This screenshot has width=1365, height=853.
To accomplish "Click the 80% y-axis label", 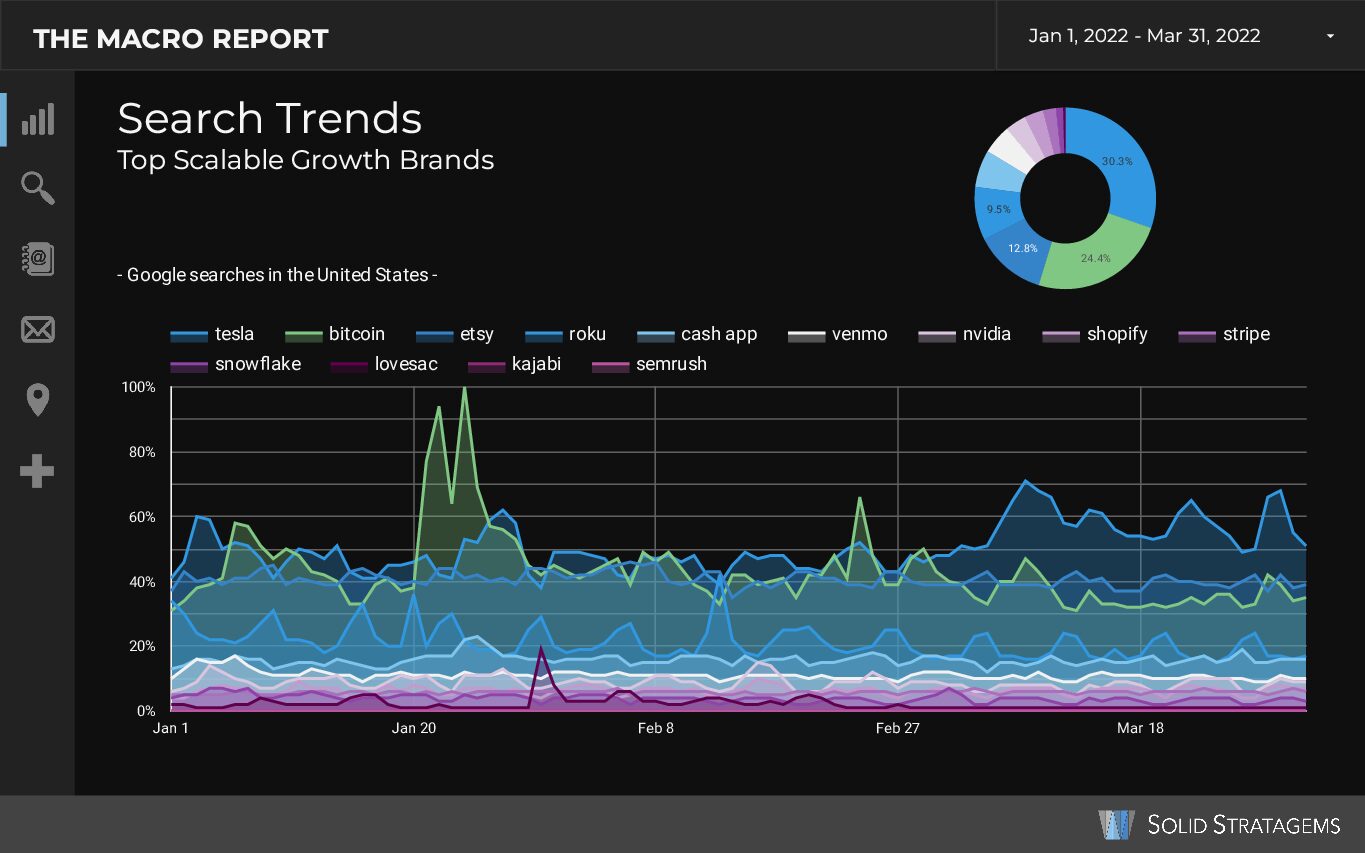I will pyautogui.click(x=143, y=452).
